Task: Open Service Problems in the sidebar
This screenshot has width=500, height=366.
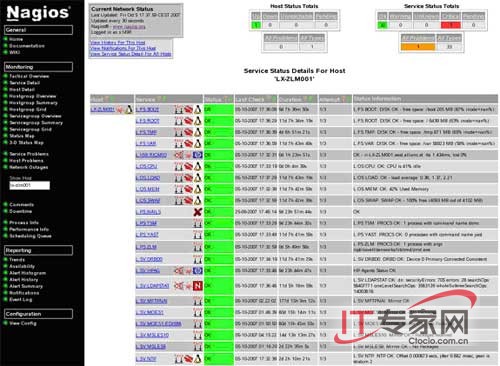Action: [x=29, y=154]
